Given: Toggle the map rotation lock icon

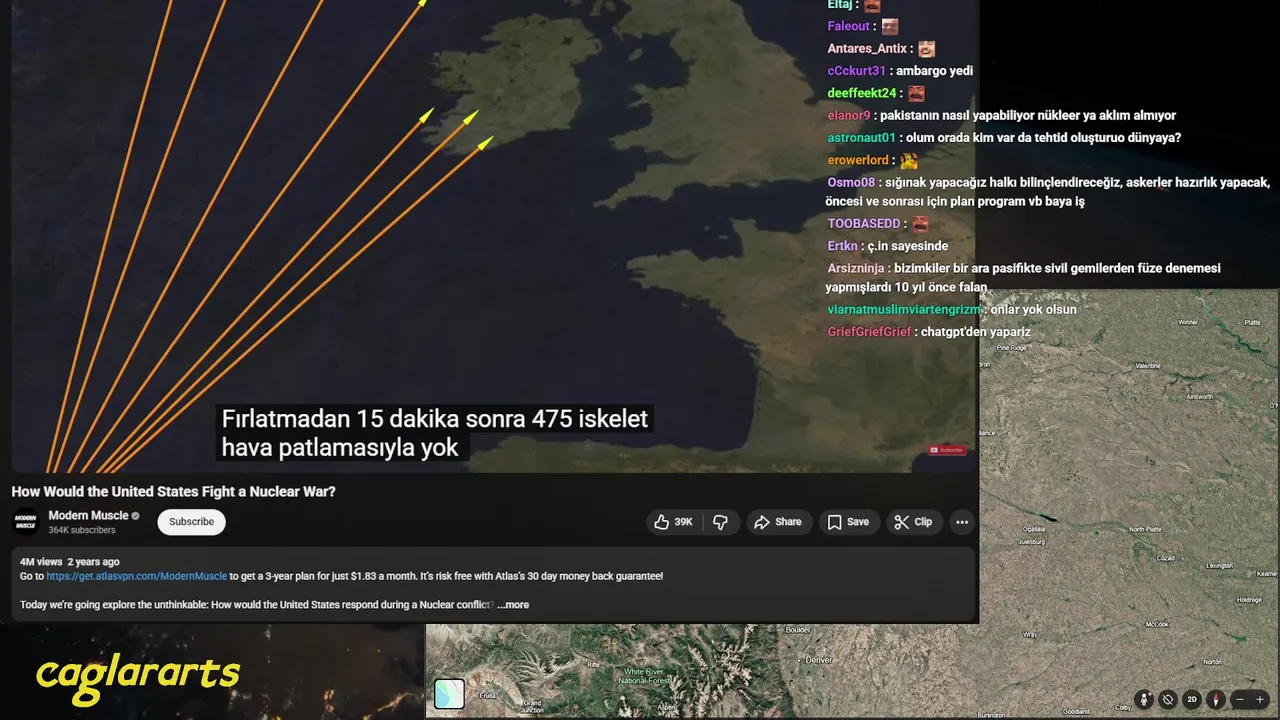Looking at the screenshot, I should tap(1168, 700).
